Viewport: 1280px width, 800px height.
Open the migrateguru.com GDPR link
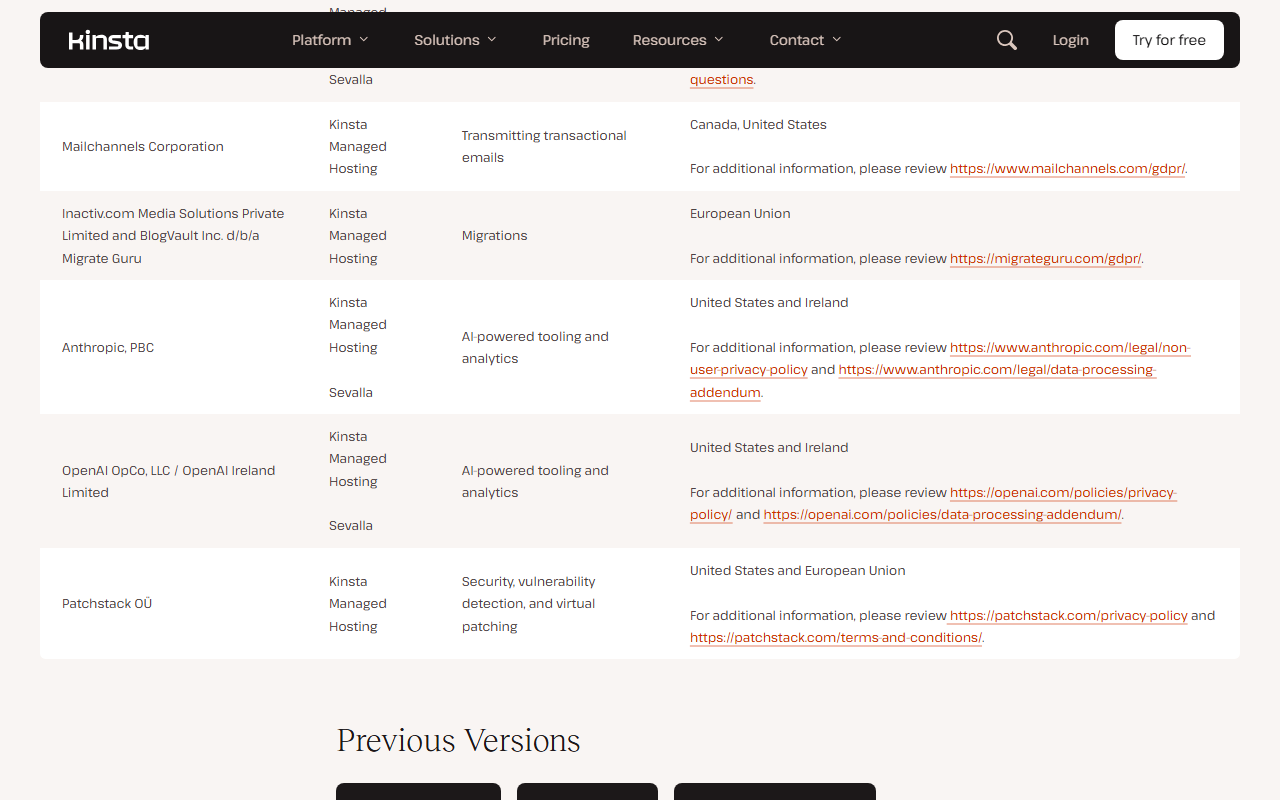coord(1045,258)
